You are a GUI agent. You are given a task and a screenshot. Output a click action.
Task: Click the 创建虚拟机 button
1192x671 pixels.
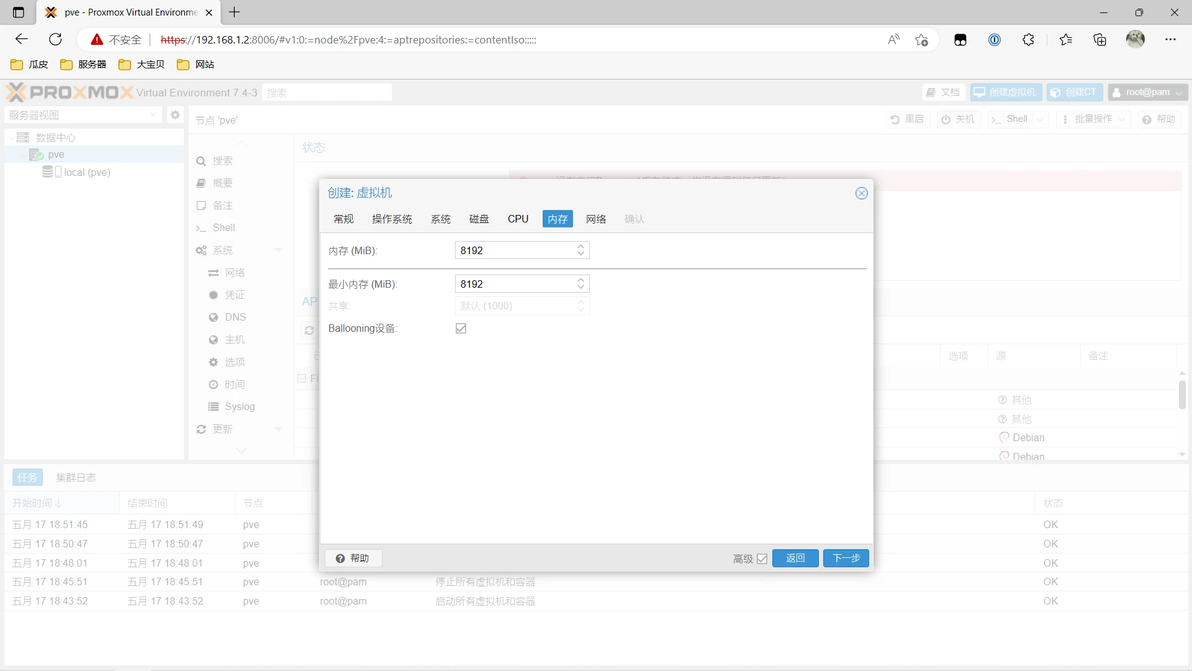pyautogui.click(x=1006, y=92)
